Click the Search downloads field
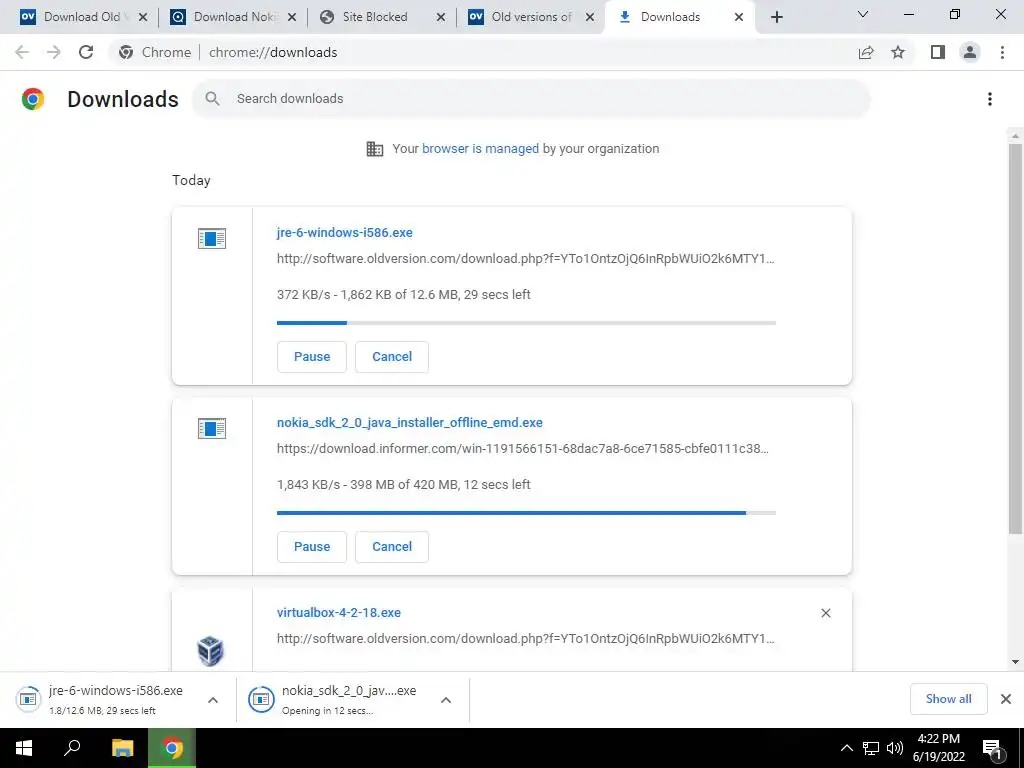This screenshot has width=1024, height=768. 531,99
